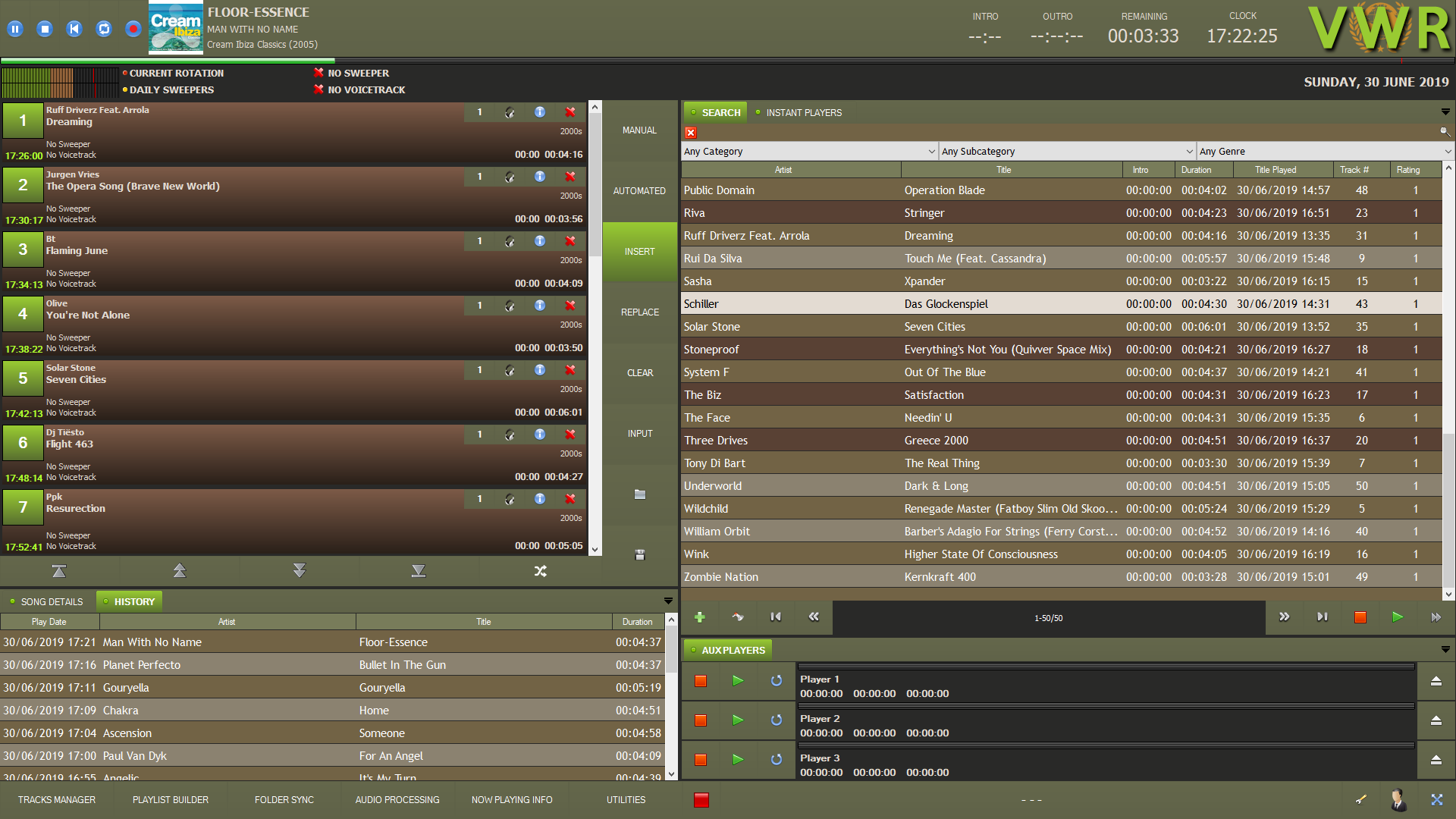1456x819 pixels.
Task: Click the red record button in the top bar
Action: pos(133,29)
